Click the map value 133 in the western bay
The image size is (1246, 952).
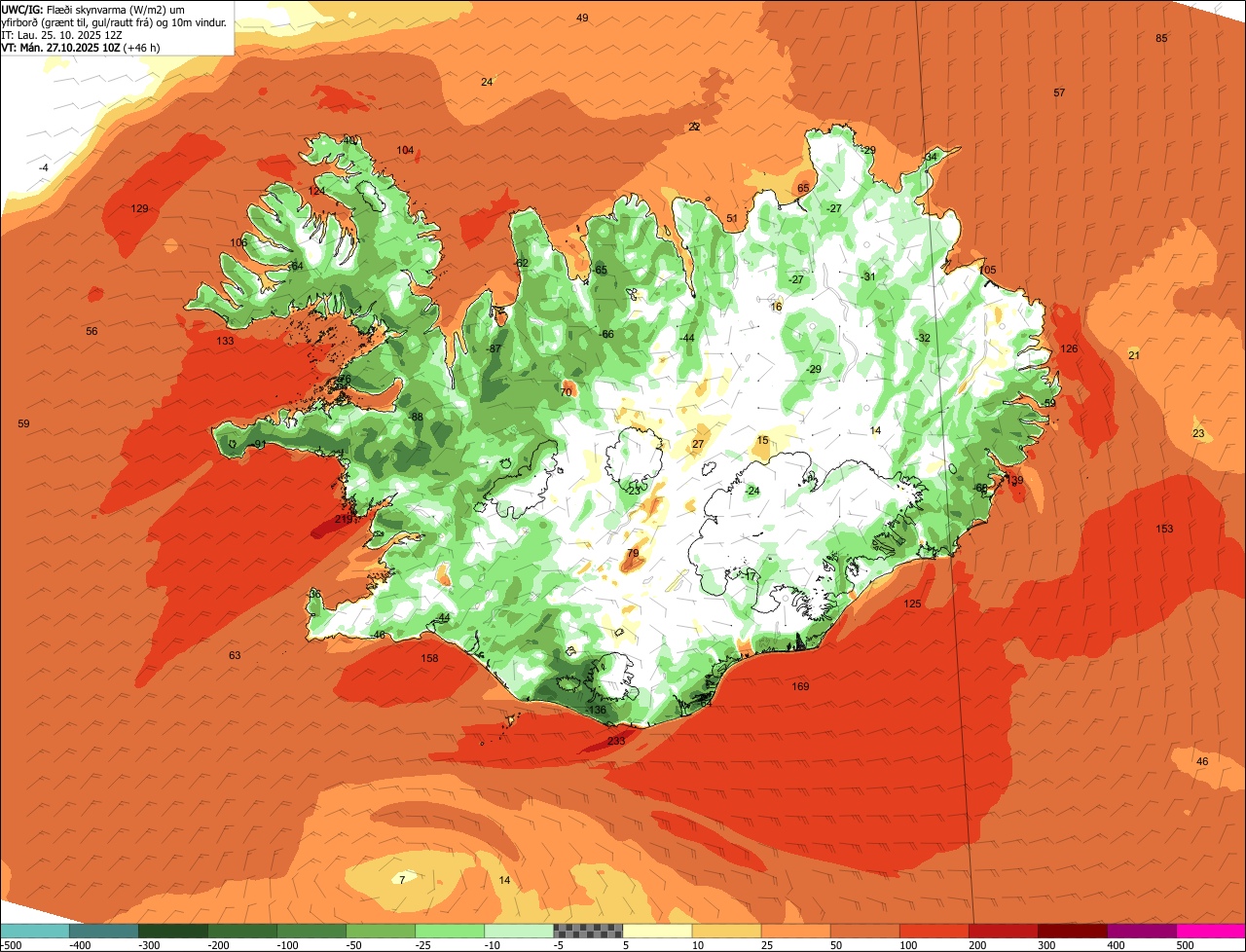[x=225, y=341]
